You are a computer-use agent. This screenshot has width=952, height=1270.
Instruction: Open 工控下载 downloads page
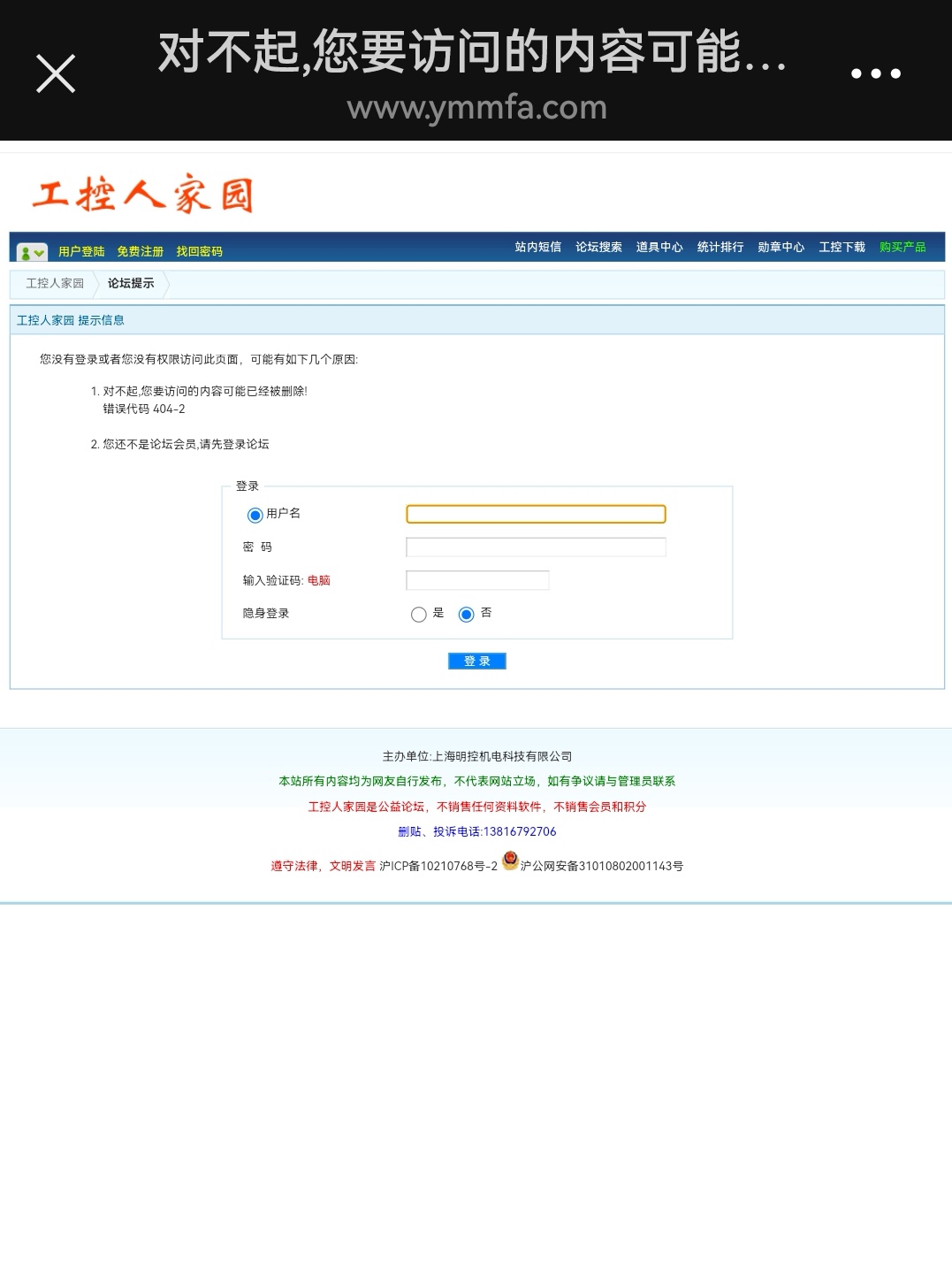(x=842, y=248)
